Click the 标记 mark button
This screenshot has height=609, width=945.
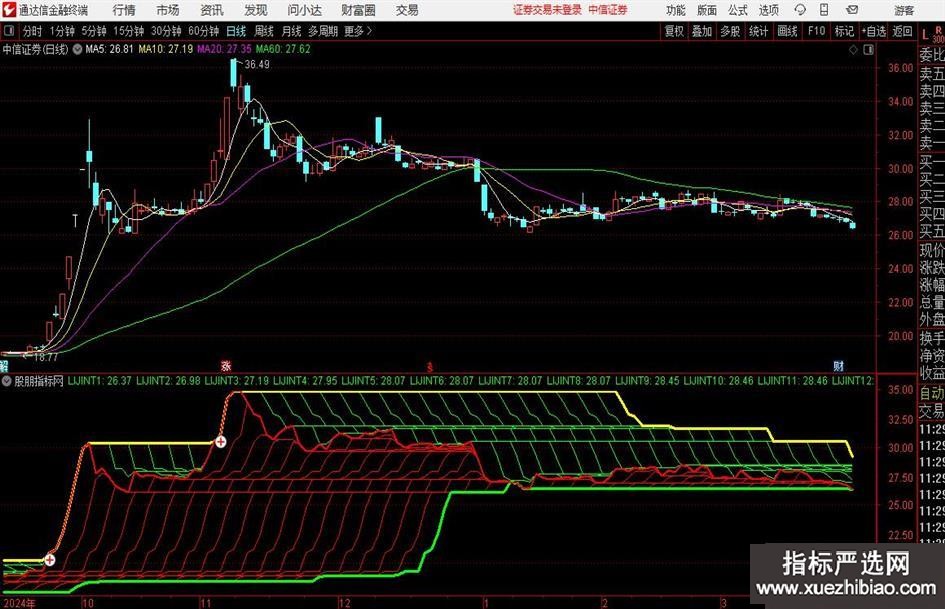844,31
